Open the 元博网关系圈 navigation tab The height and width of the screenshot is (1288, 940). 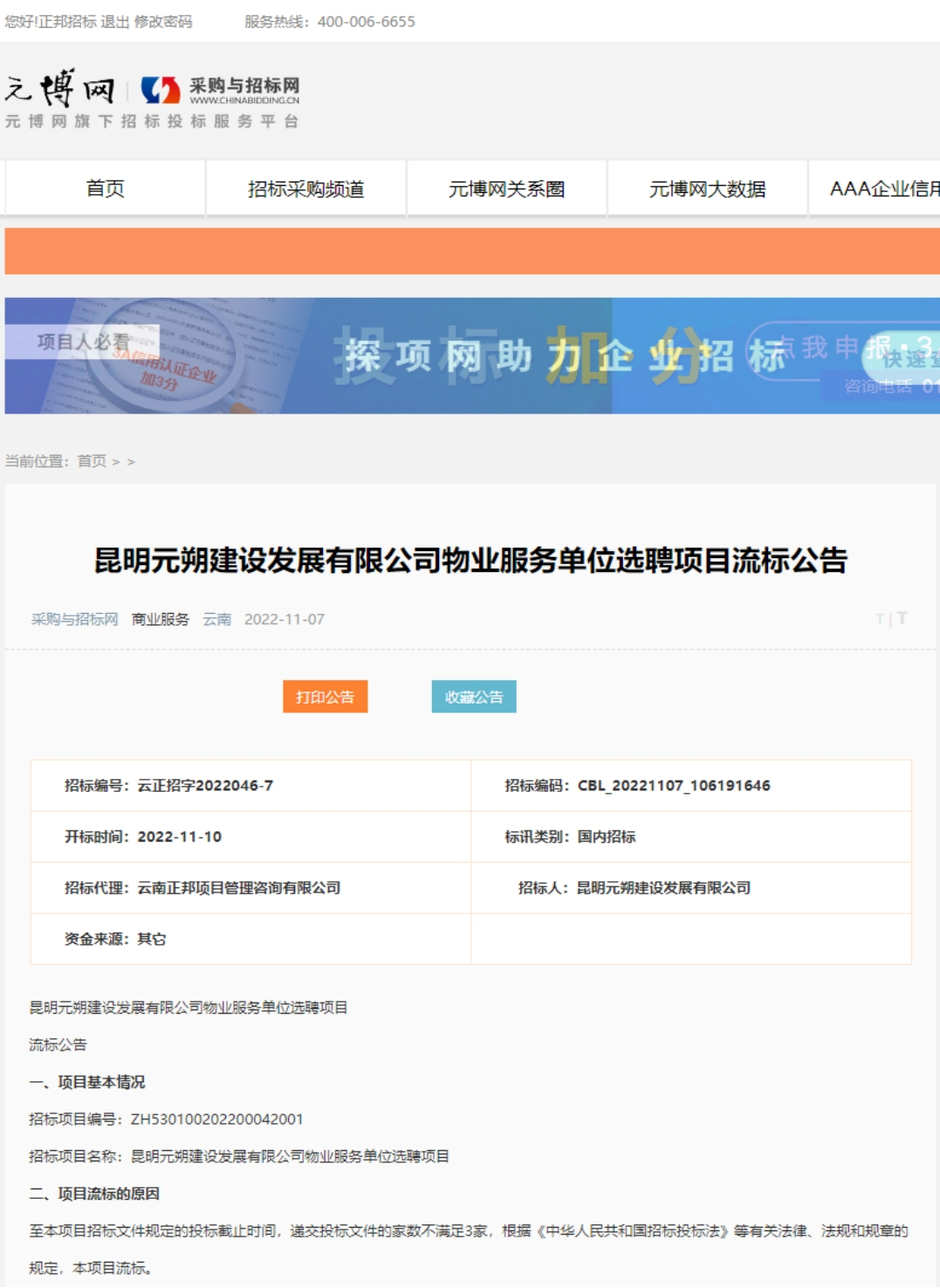tap(506, 189)
